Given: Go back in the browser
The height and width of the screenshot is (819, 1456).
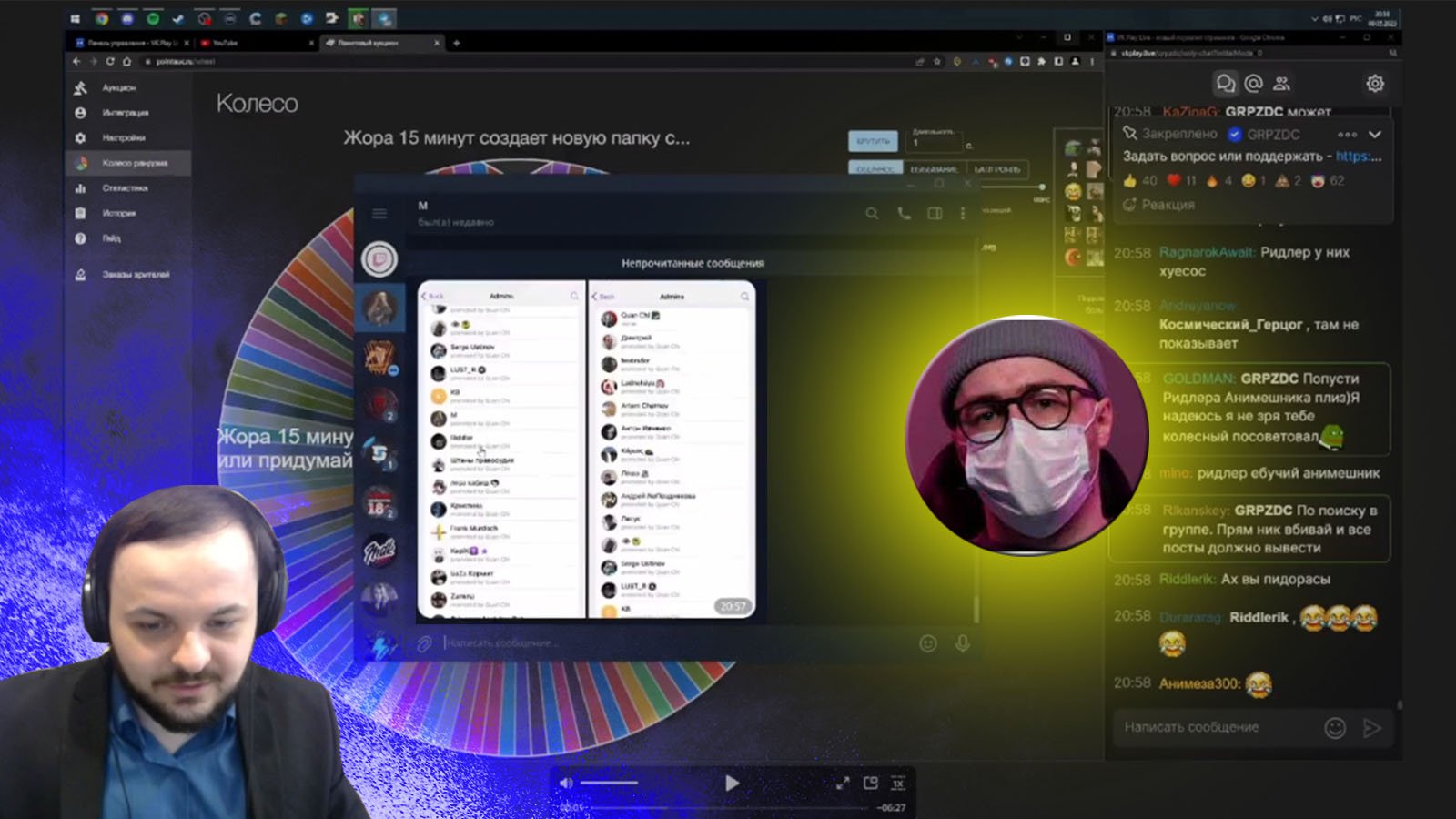Looking at the screenshot, I should click(x=76, y=62).
